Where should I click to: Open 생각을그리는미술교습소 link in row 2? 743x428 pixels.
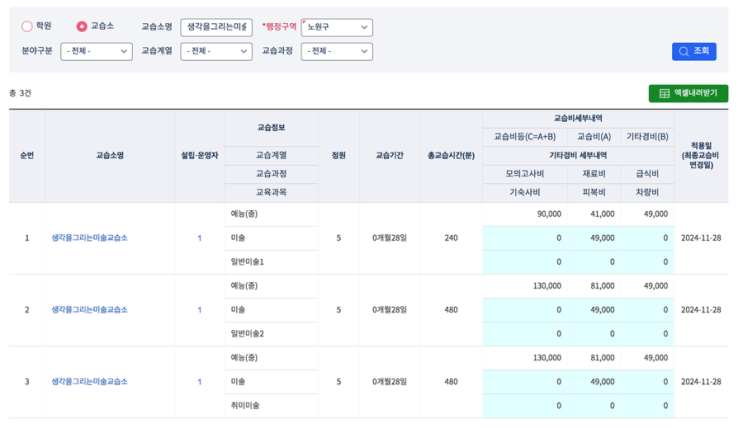tap(90, 310)
